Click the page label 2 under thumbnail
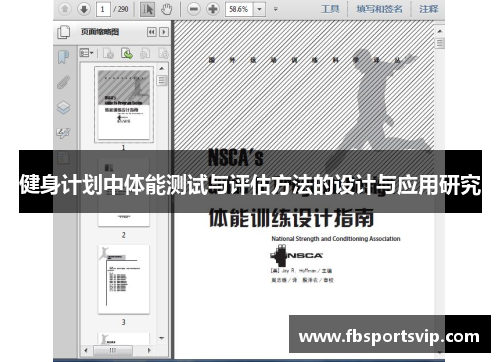Image resolution: width=500 pixels, height=362 pixels. point(124,235)
